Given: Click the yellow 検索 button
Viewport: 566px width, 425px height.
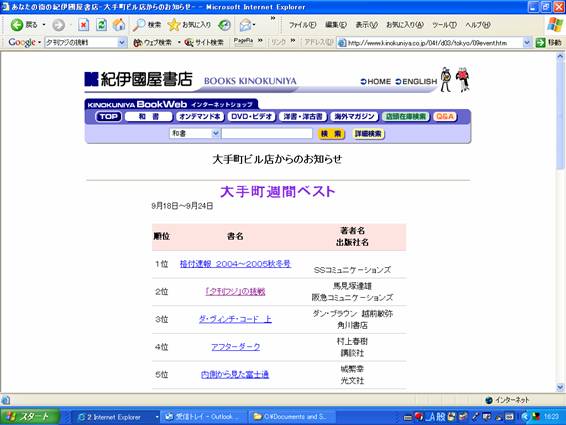Looking at the screenshot, I should tap(331, 134).
